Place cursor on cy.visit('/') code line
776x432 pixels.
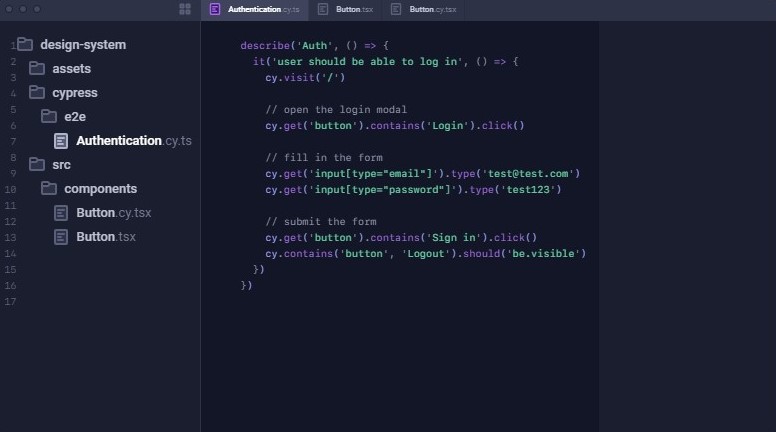point(305,78)
